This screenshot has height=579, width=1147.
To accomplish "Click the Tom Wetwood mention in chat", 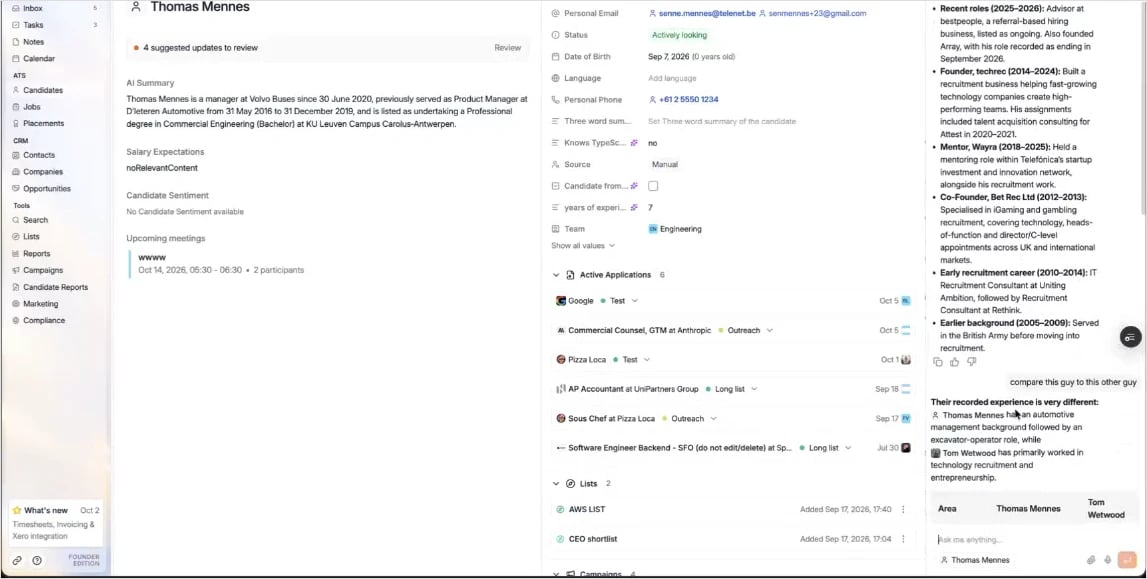I will pyautogui.click(x=963, y=453).
